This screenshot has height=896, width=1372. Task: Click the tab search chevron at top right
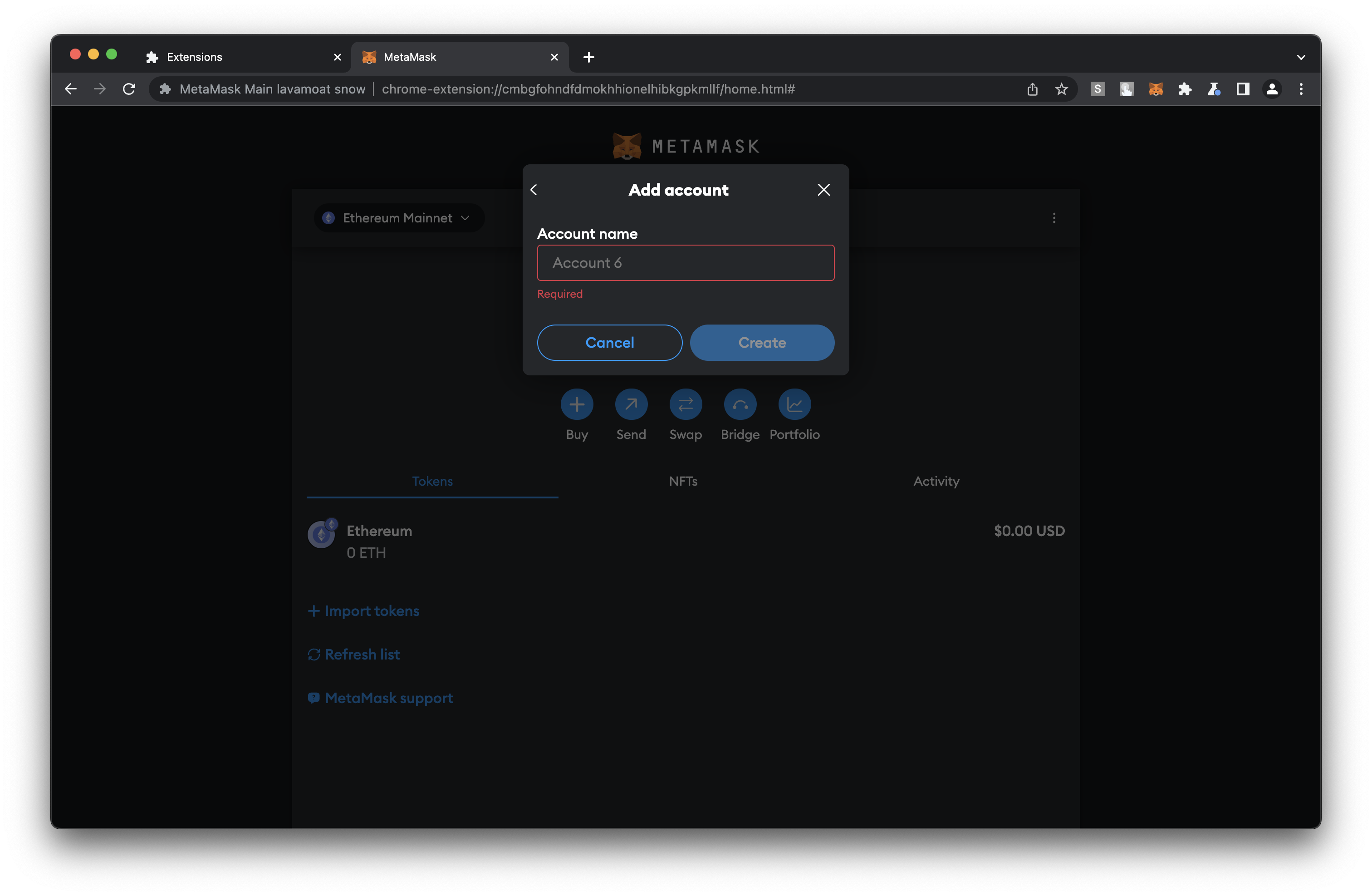click(x=1301, y=57)
